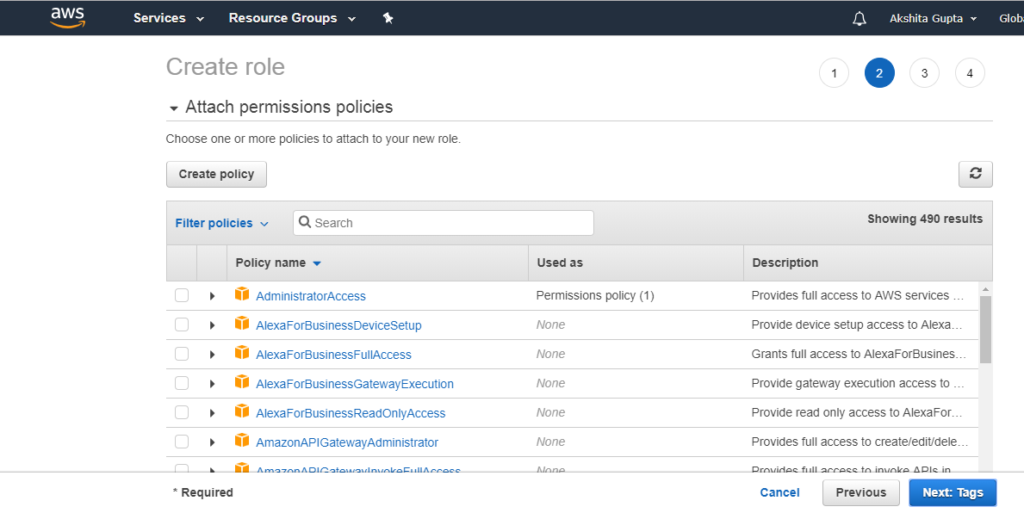Click 'Provide read only access to AlexaFor' description
Image resolution: width=1024 pixels, height=513 pixels.
coord(856,413)
